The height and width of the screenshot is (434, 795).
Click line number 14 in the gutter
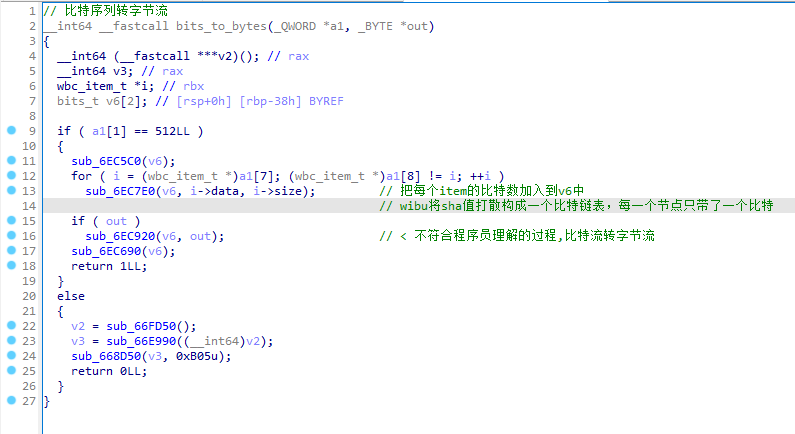[29, 206]
